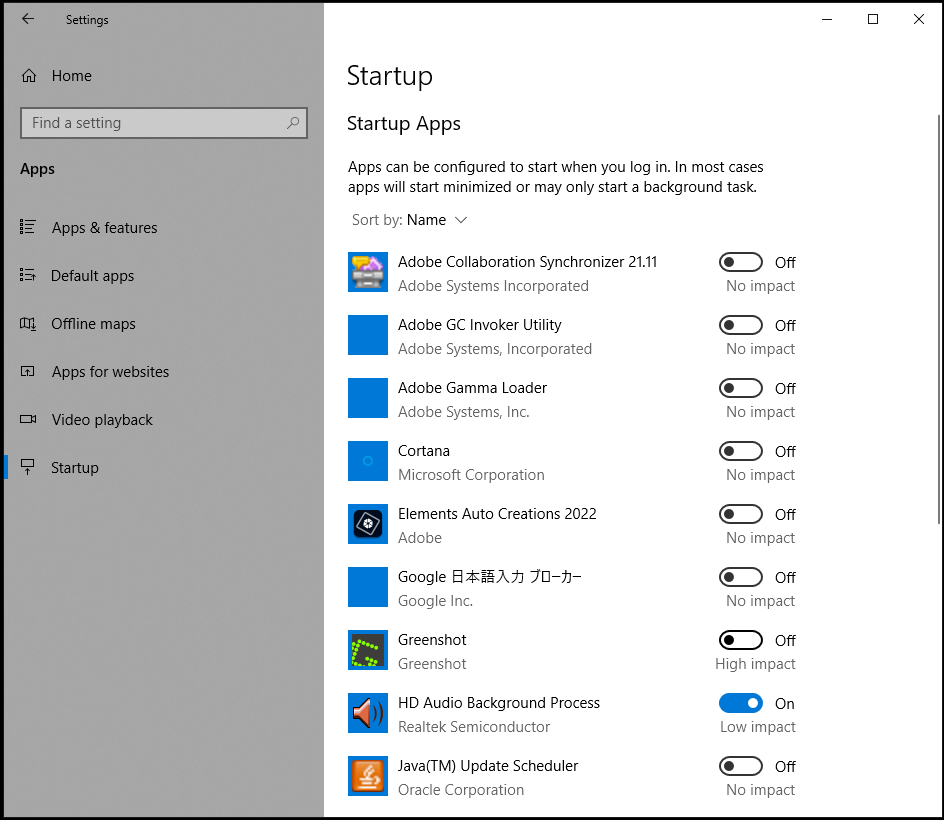Click the back arrow in Settings

coord(28,19)
